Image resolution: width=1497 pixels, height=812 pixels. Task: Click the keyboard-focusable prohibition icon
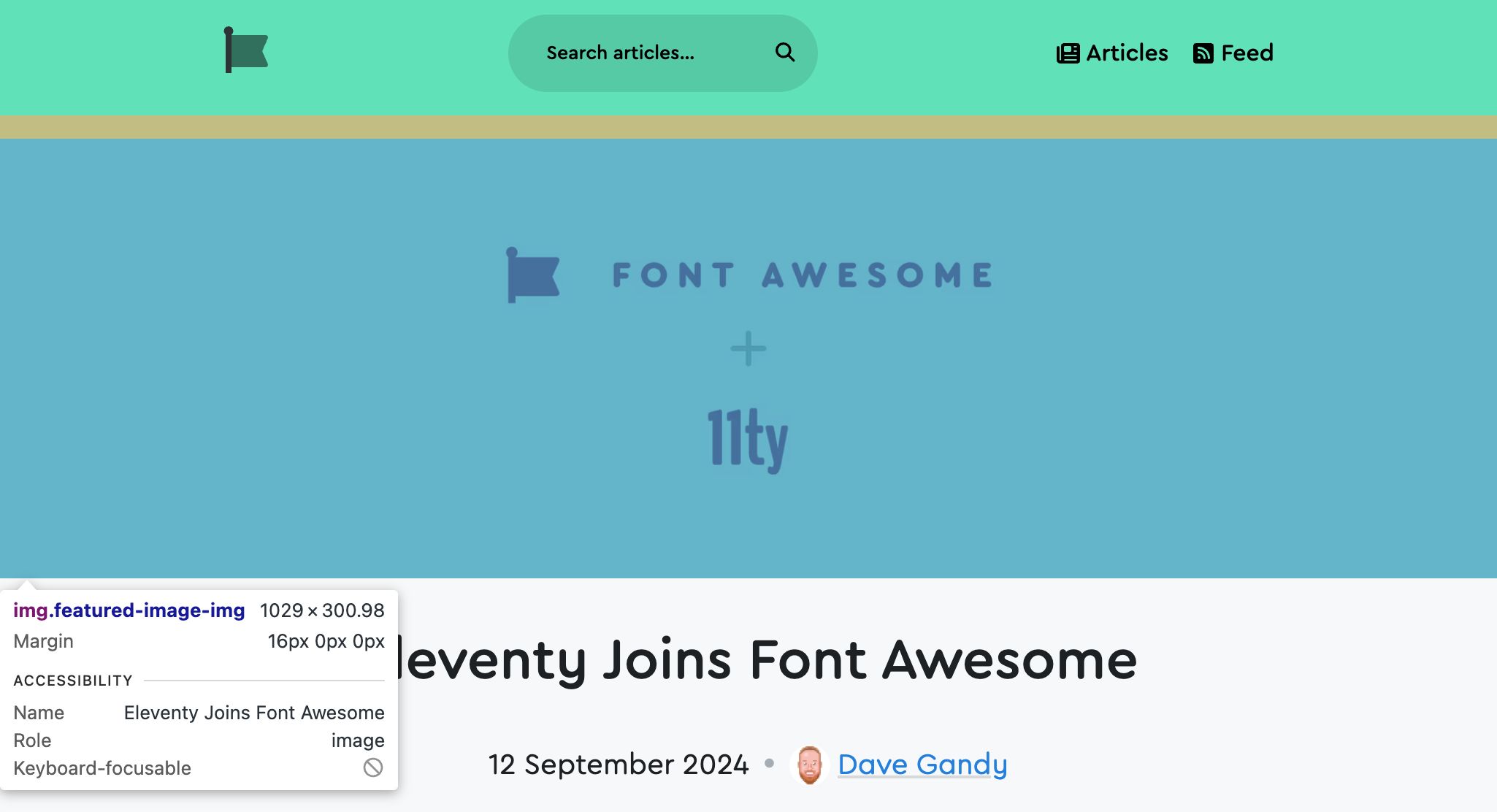pos(372,769)
